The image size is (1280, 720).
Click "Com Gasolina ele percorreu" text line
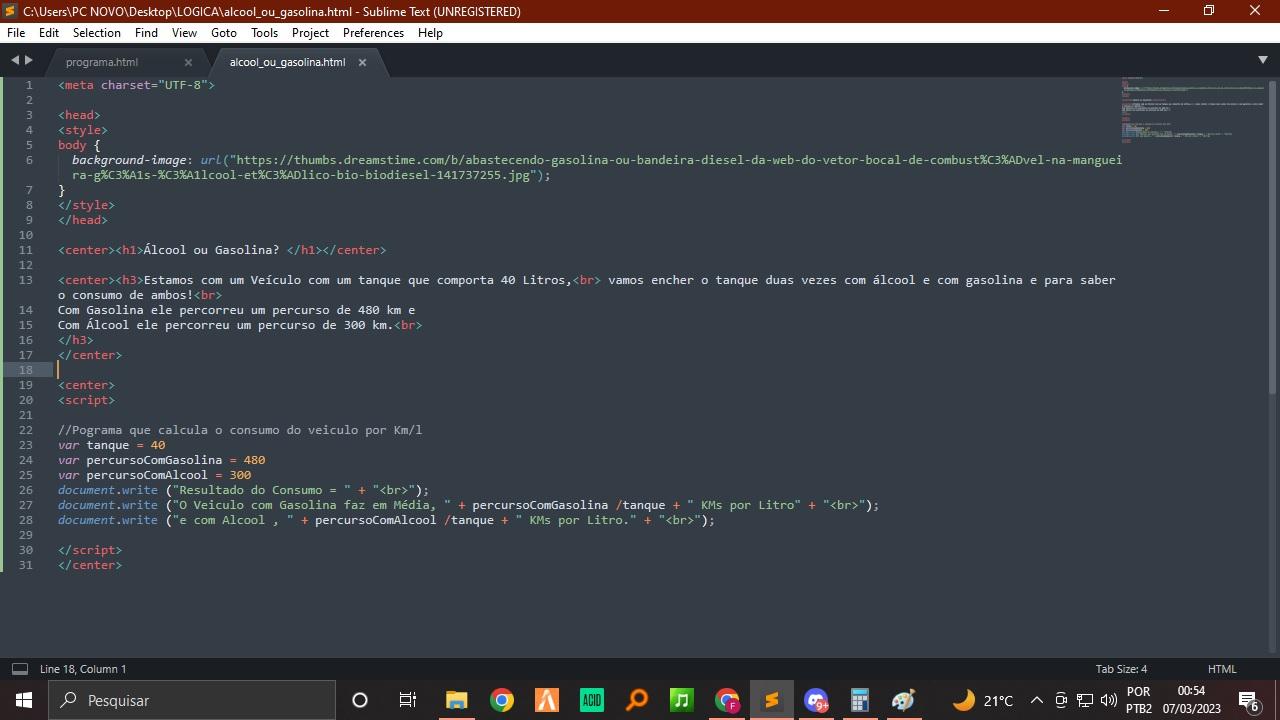click(x=237, y=310)
